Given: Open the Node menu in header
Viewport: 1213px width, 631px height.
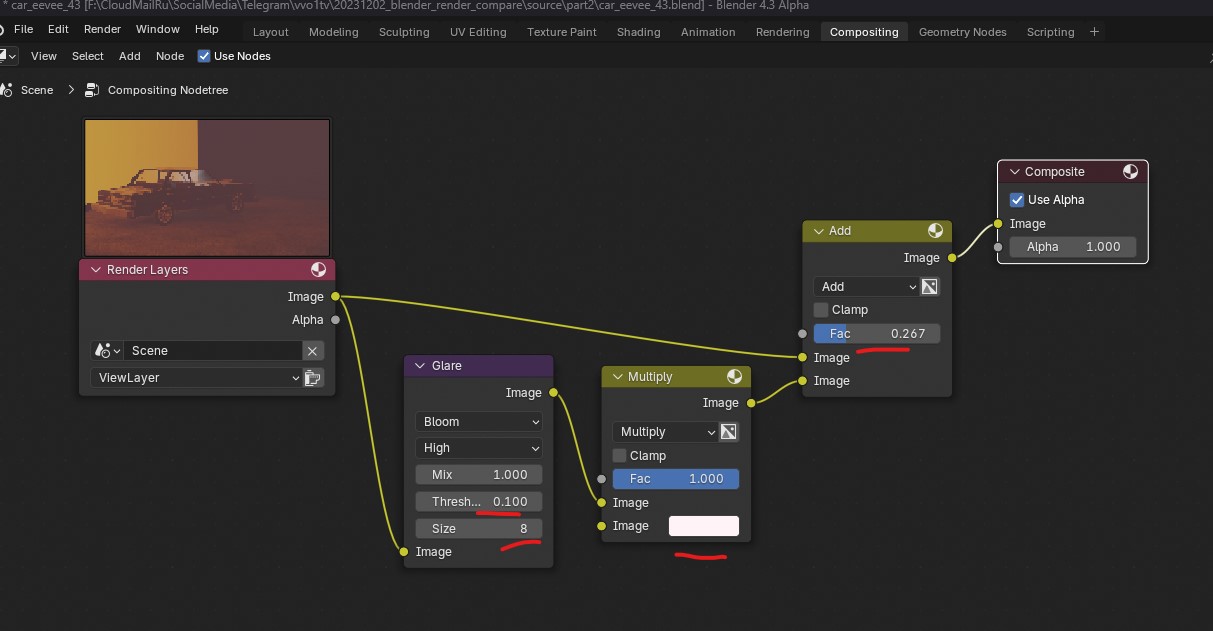Looking at the screenshot, I should click(x=170, y=56).
